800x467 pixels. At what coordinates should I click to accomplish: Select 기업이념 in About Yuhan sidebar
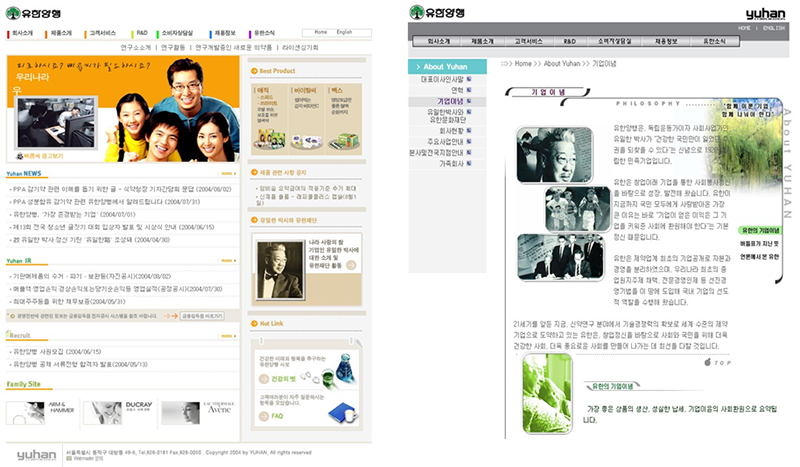click(450, 101)
